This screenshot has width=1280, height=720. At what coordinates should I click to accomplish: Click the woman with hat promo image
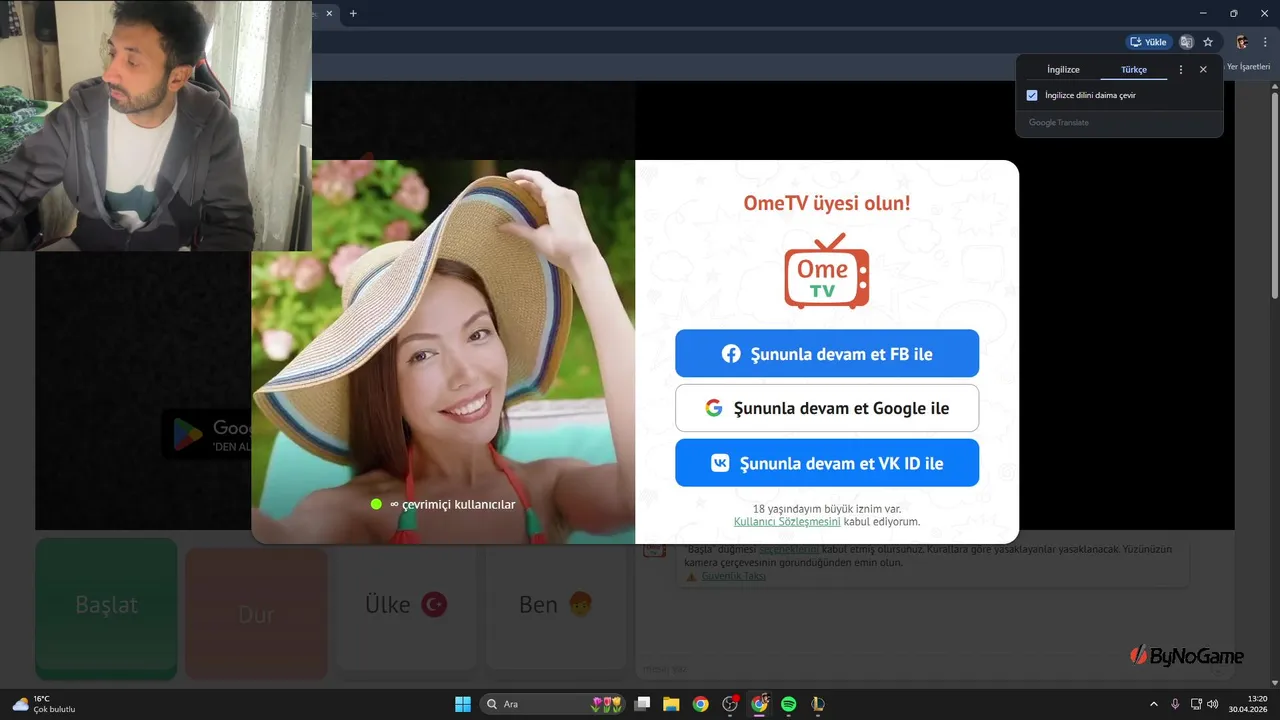tap(443, 352)
